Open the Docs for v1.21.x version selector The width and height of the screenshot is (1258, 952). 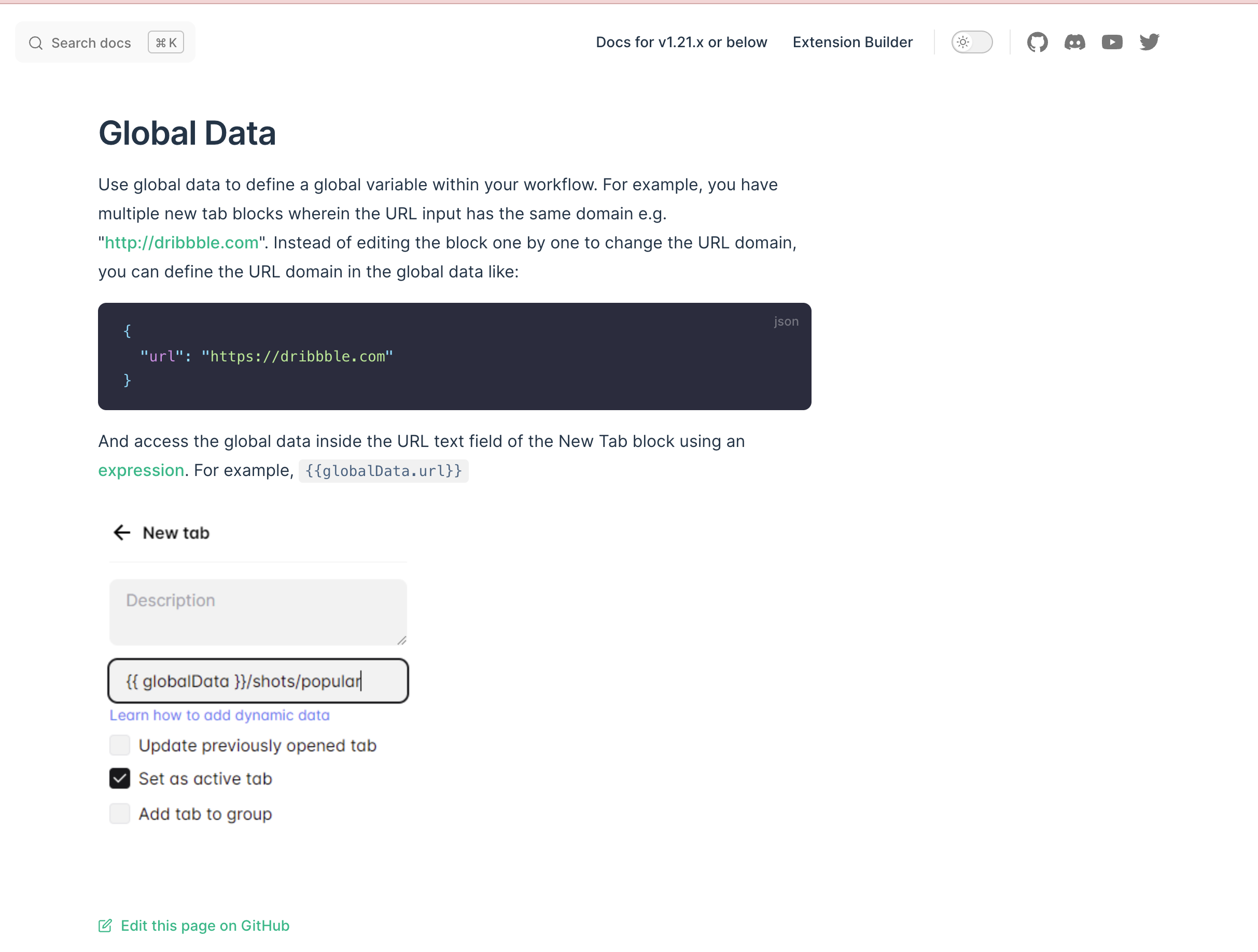point(681,42)
